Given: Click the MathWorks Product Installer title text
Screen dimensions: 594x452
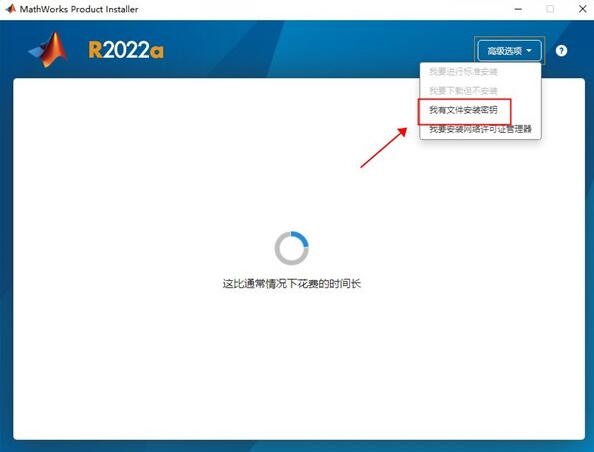Looking at the screenshot, I should click(x=79, y=9).
